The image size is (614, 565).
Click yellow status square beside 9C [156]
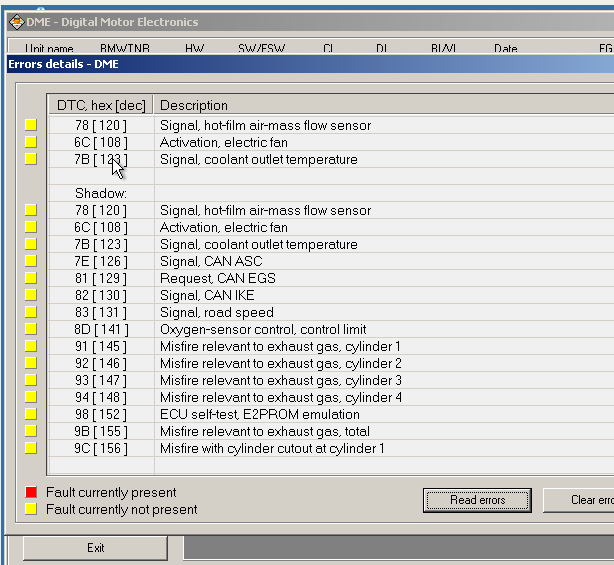31,448
